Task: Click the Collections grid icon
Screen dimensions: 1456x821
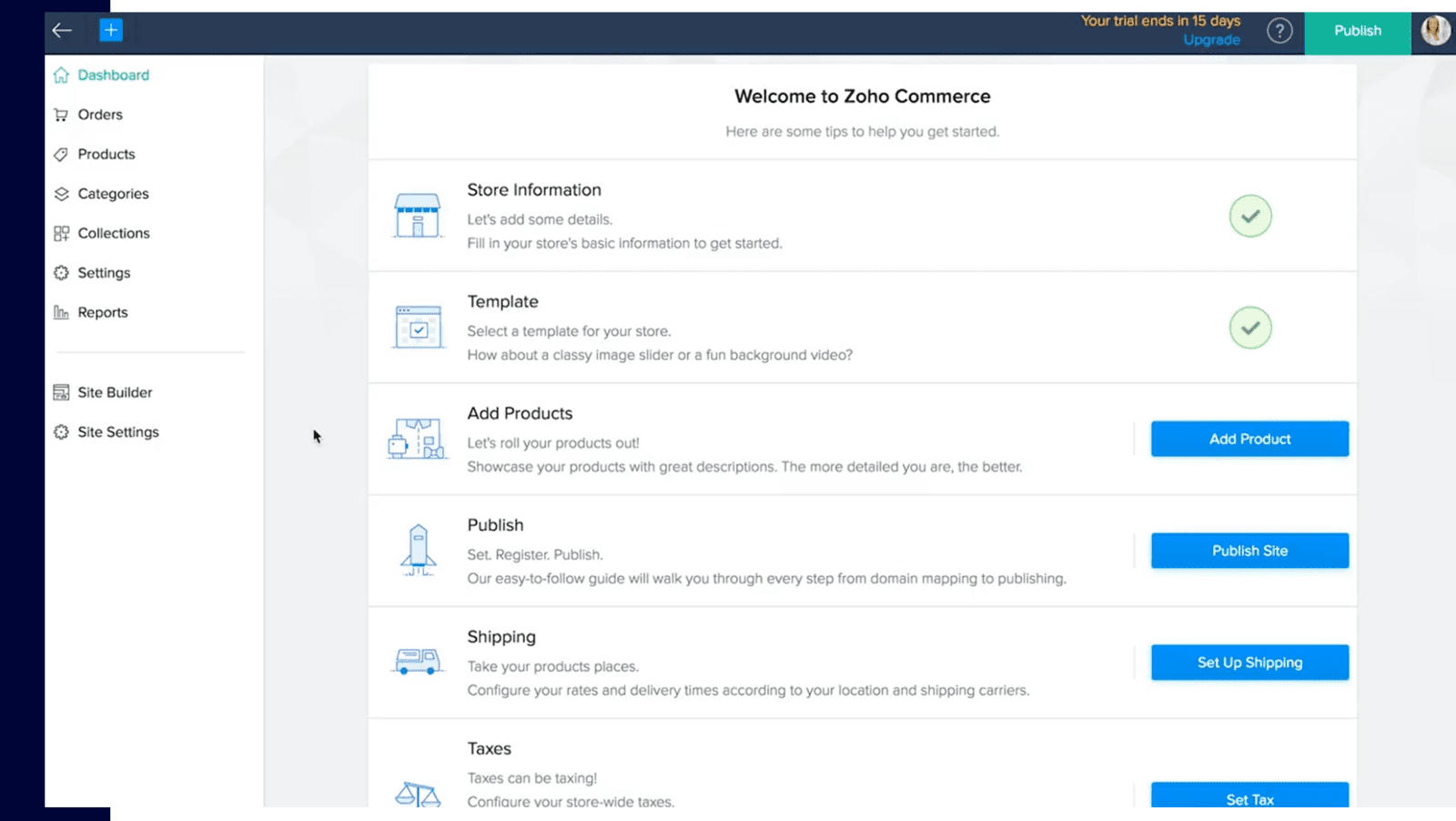Action: (x=61, y=233)
